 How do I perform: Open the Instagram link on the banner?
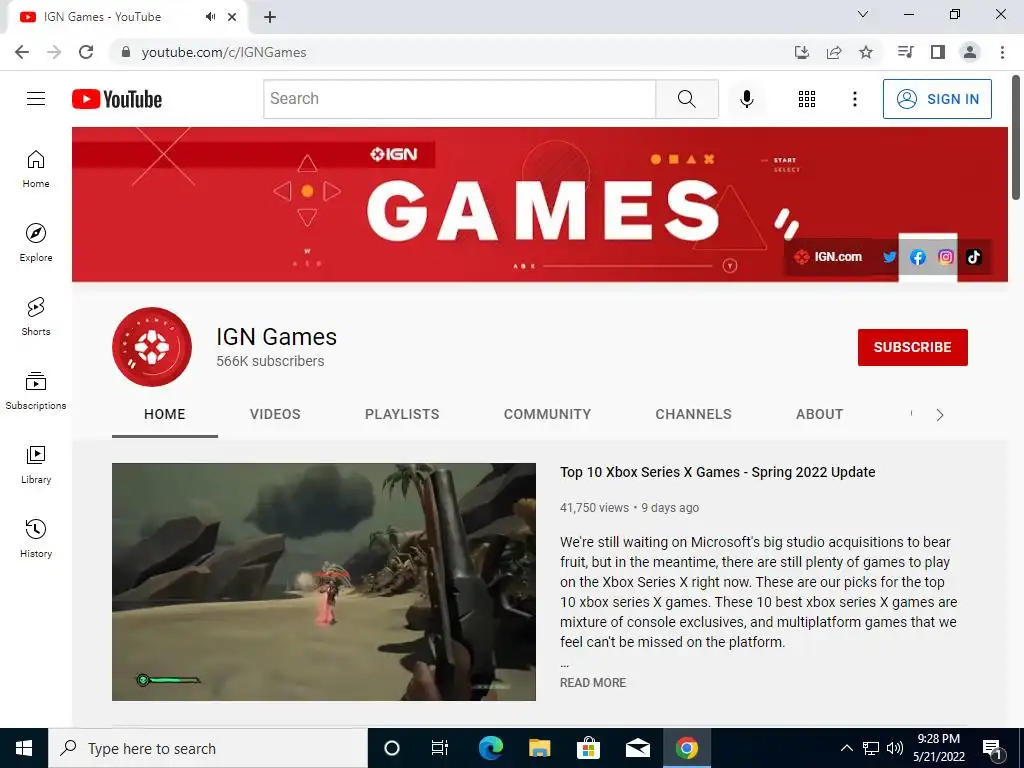pyautogui.click(x=946, y=257)
